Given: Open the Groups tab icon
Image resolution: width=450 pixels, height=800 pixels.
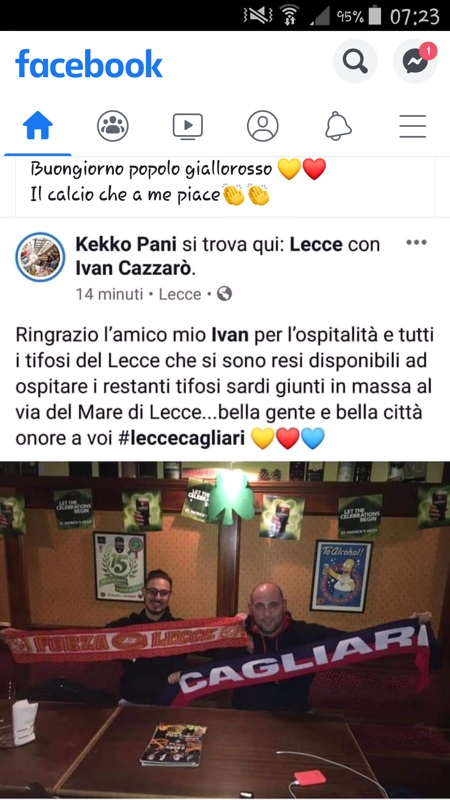Looking at the screenshot, I should click(113, 126).
